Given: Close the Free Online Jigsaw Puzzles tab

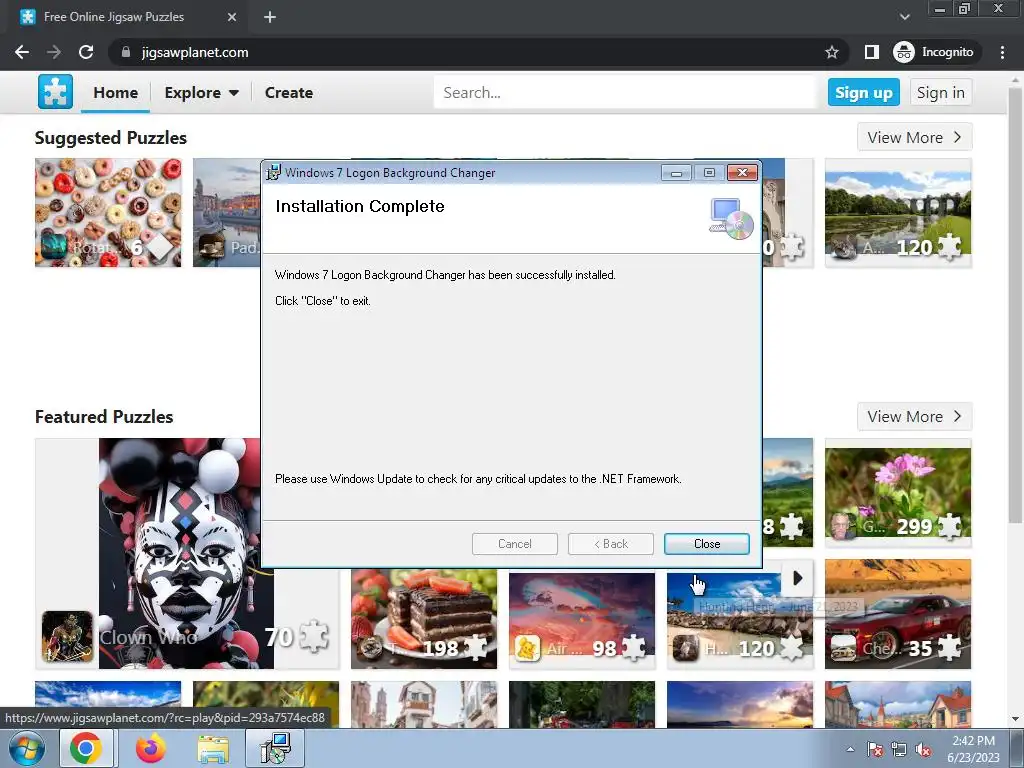Looking at the screenshot, I should [232, 17].
